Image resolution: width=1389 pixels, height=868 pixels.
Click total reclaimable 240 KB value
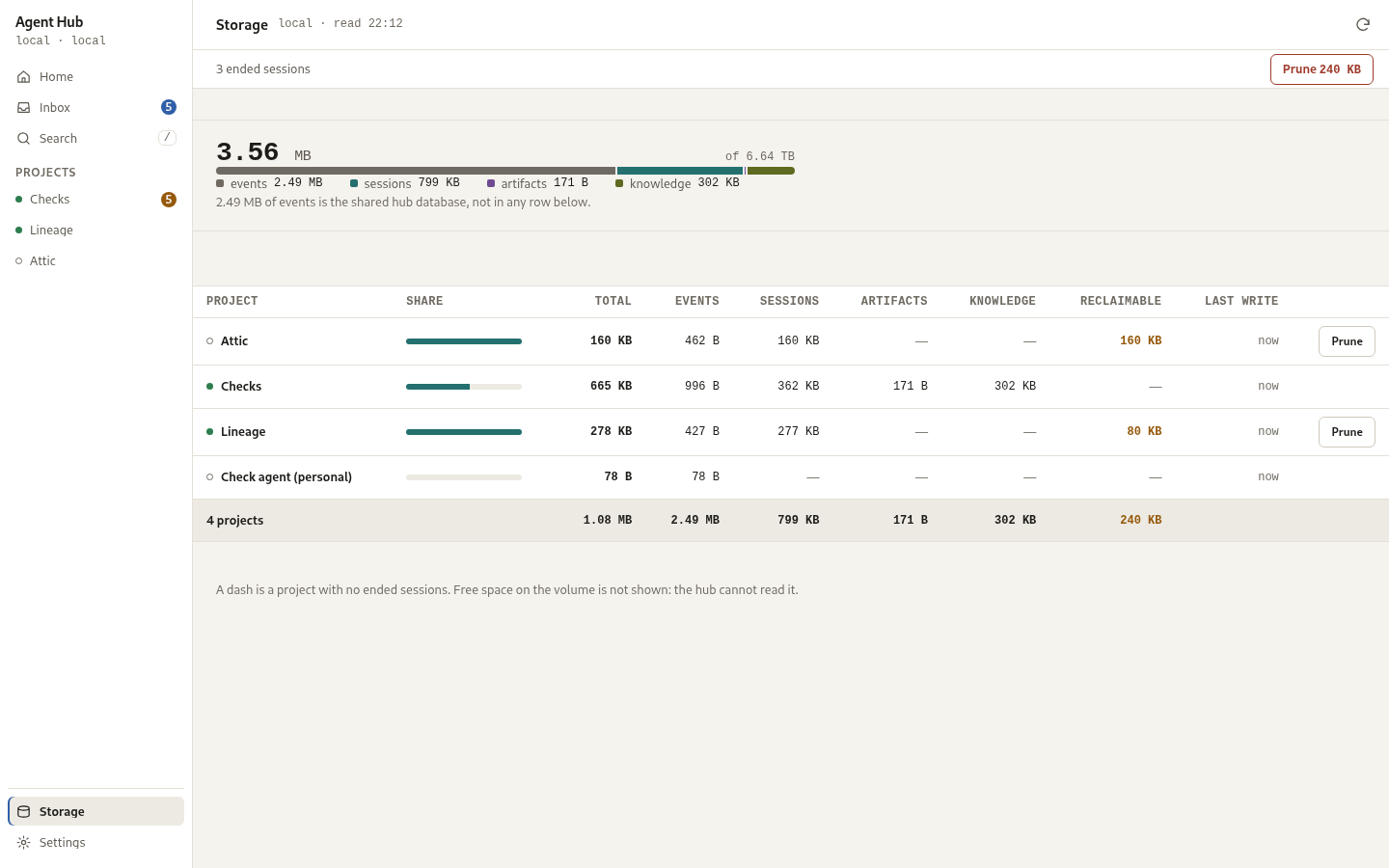(x=1141, y=521)
